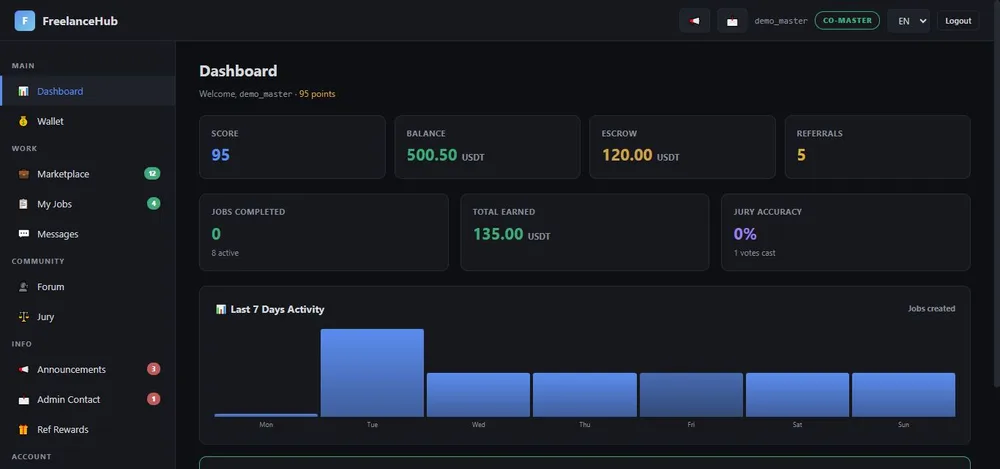
Task: Click the 'Jobs created' chart legend
Action: pos(931,309)
